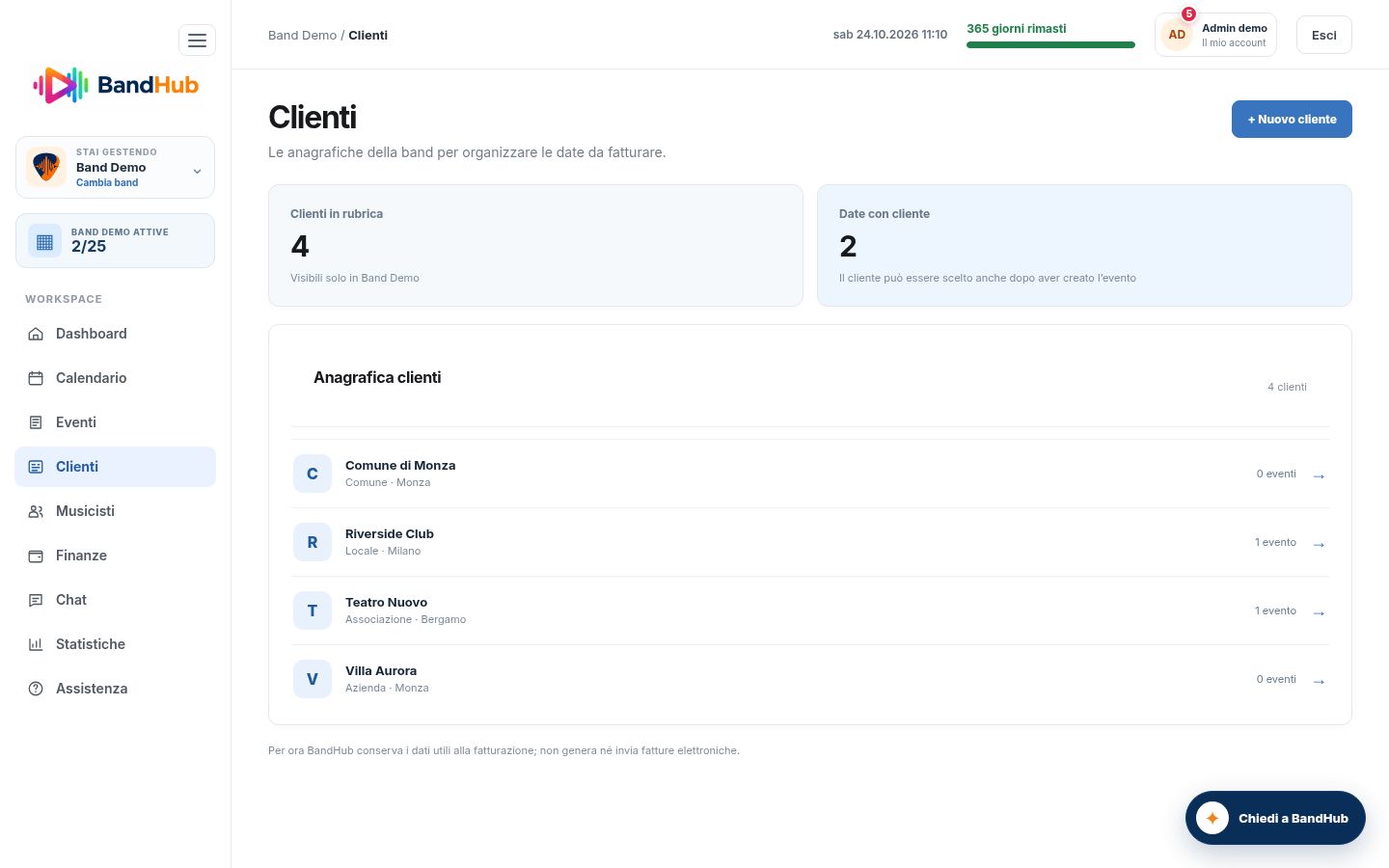Image resolution: width=1389 pixels, height=868 pixels.
Task: Click the Esci logout button
Action: [1323, 35]
